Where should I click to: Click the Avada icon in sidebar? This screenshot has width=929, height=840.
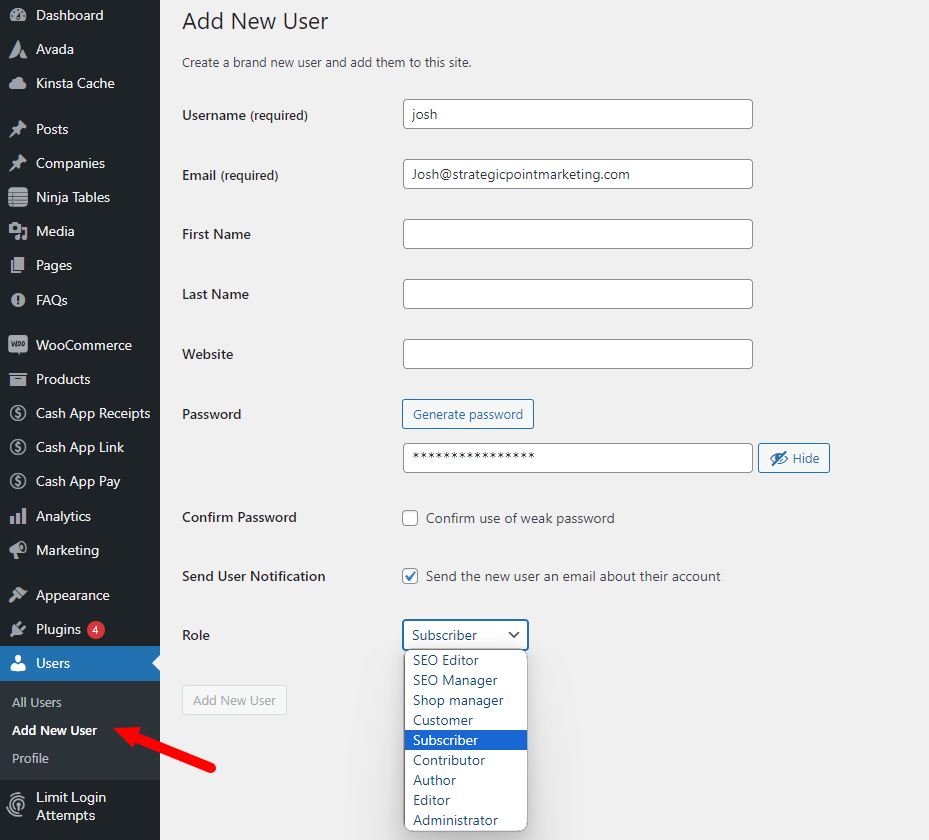pos(17,49)
